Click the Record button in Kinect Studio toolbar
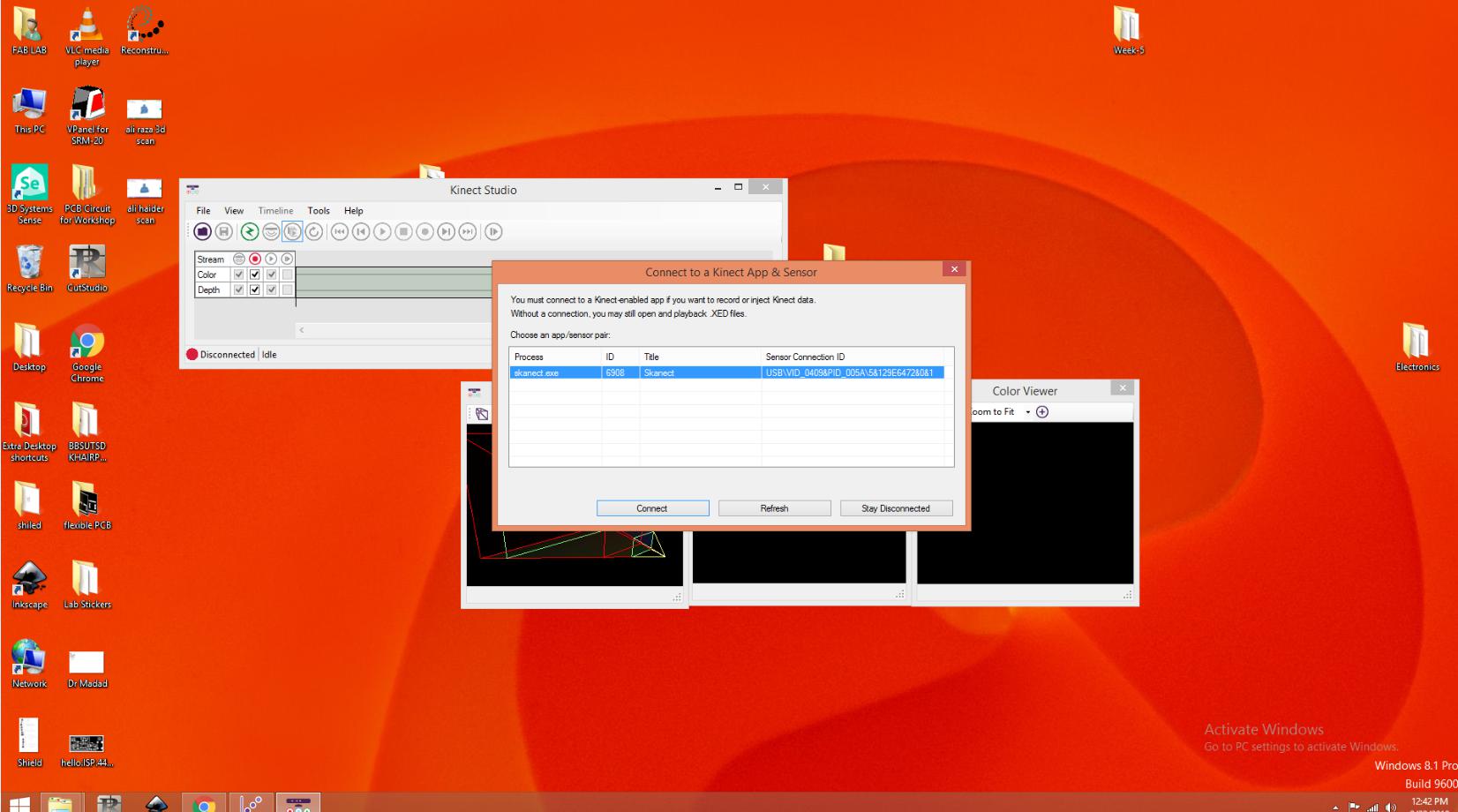Screen dimensions: 1458x812 tap(425, 231)
